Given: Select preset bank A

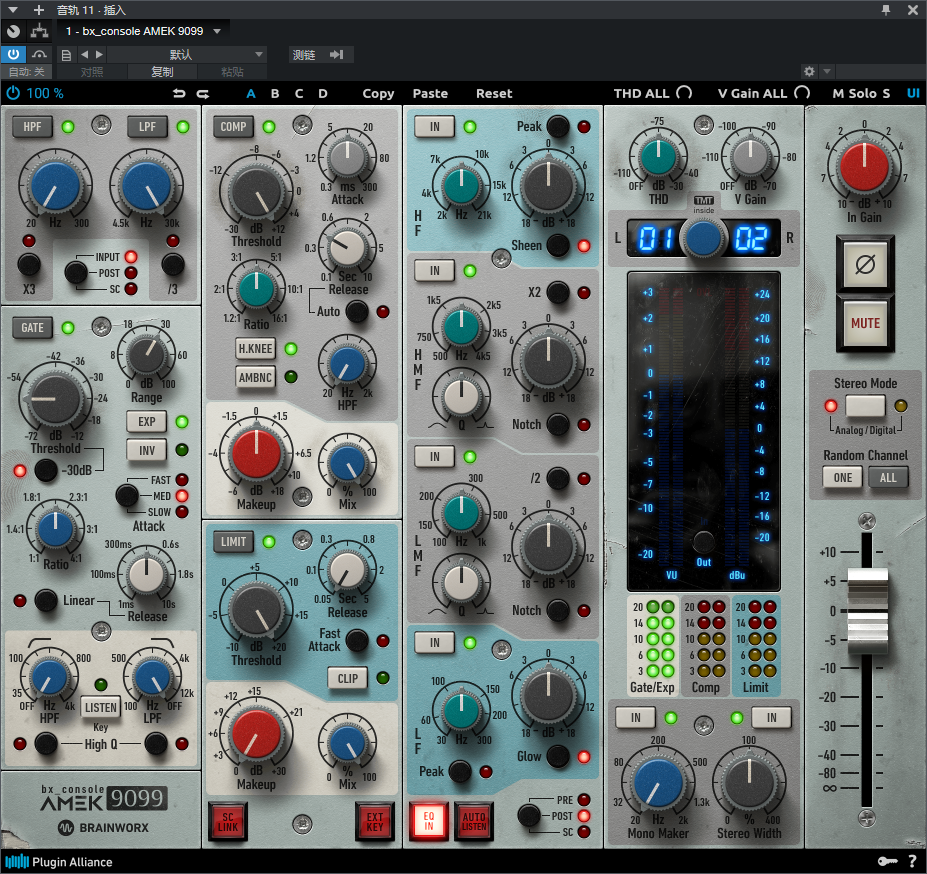Looking at the screenshot, I should tap(251, 93).
